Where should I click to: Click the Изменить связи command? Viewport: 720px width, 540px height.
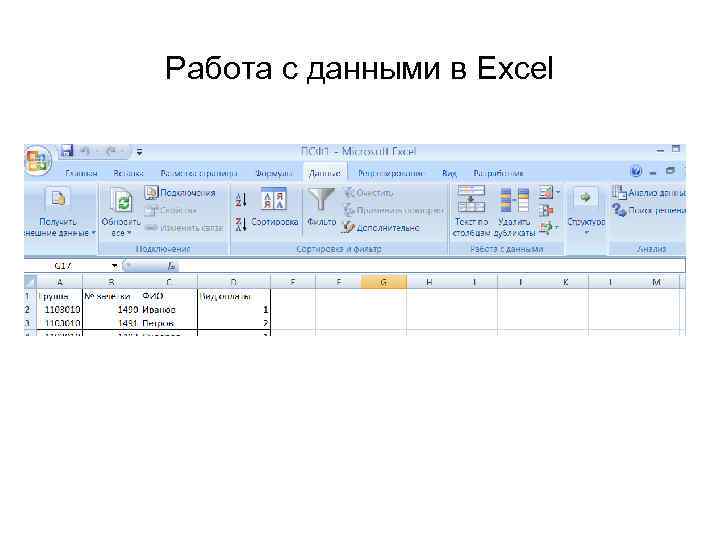coord(184,228)
